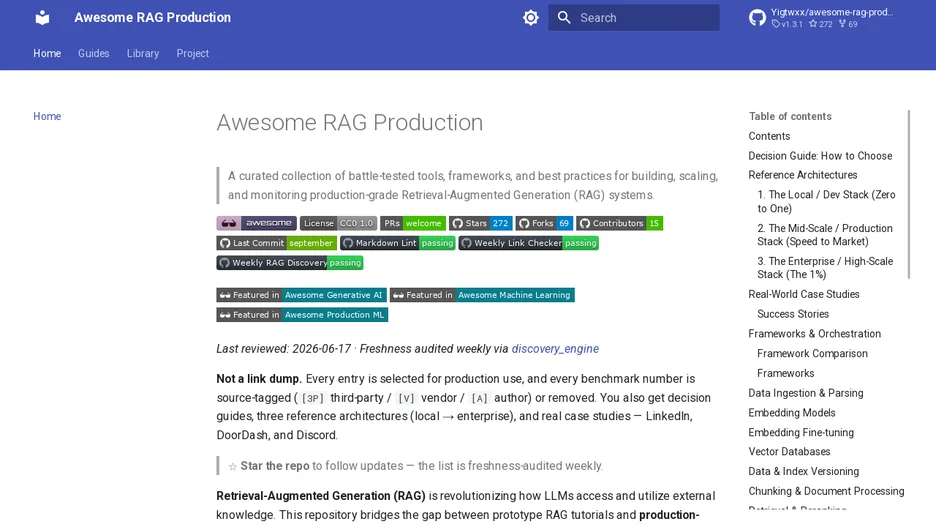936x527 pixels.
Task: Open the discovery_engine link
Action: 555,349
